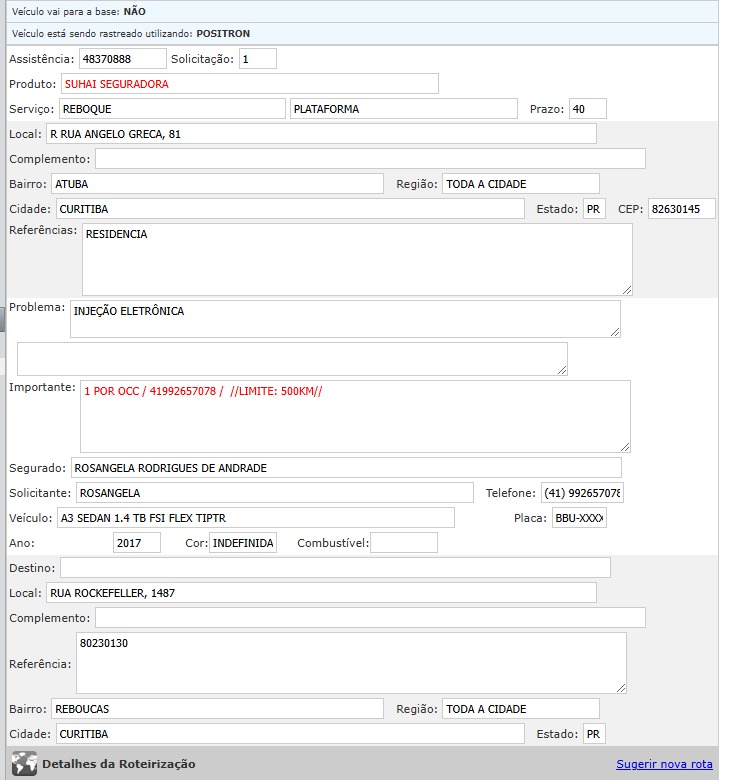The image size is (747, 780).
Task: Select the destination Estado field at bottom
Action: (594, 733)
